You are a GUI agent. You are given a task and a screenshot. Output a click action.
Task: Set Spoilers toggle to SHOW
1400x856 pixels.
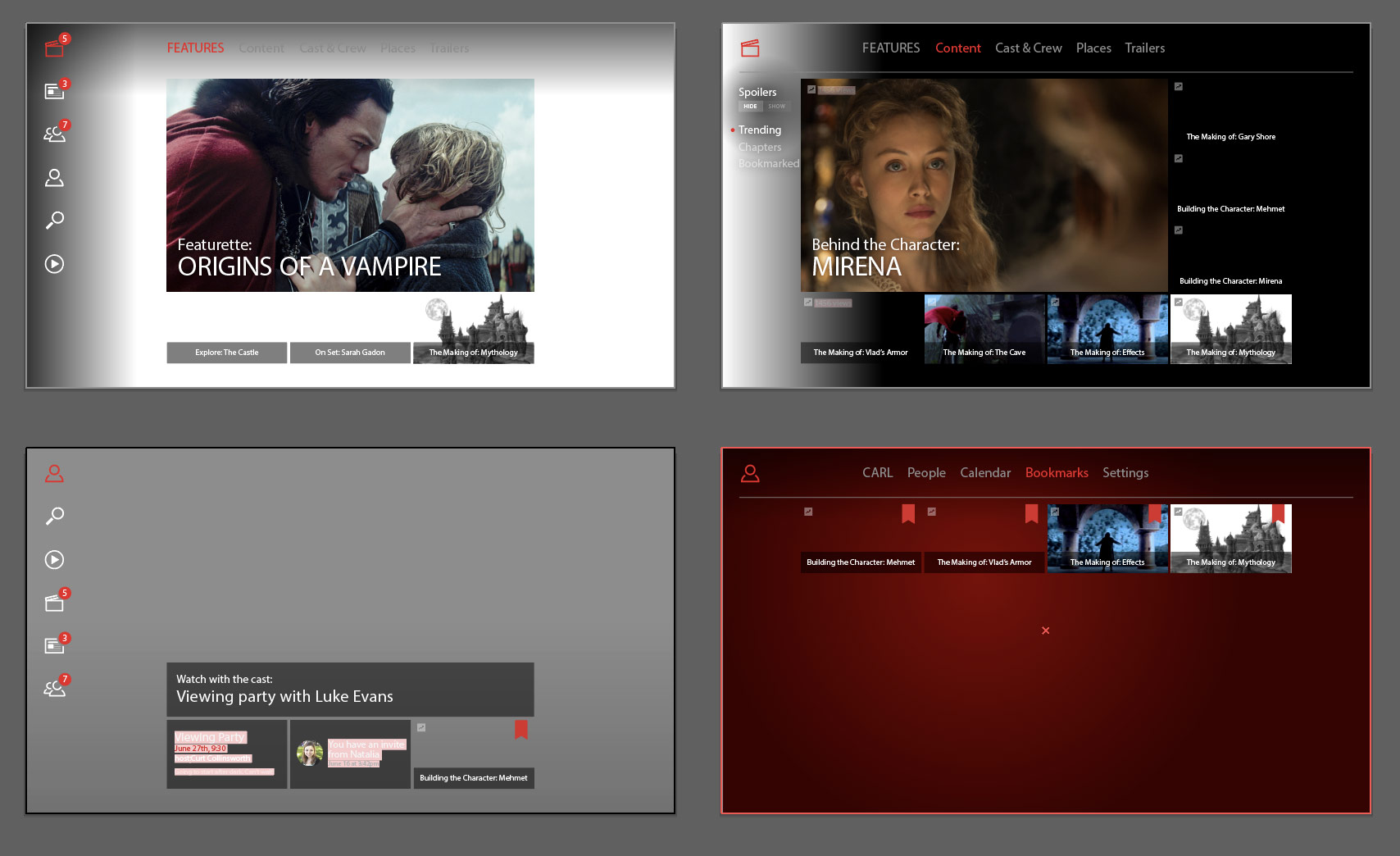pos(776,107)
